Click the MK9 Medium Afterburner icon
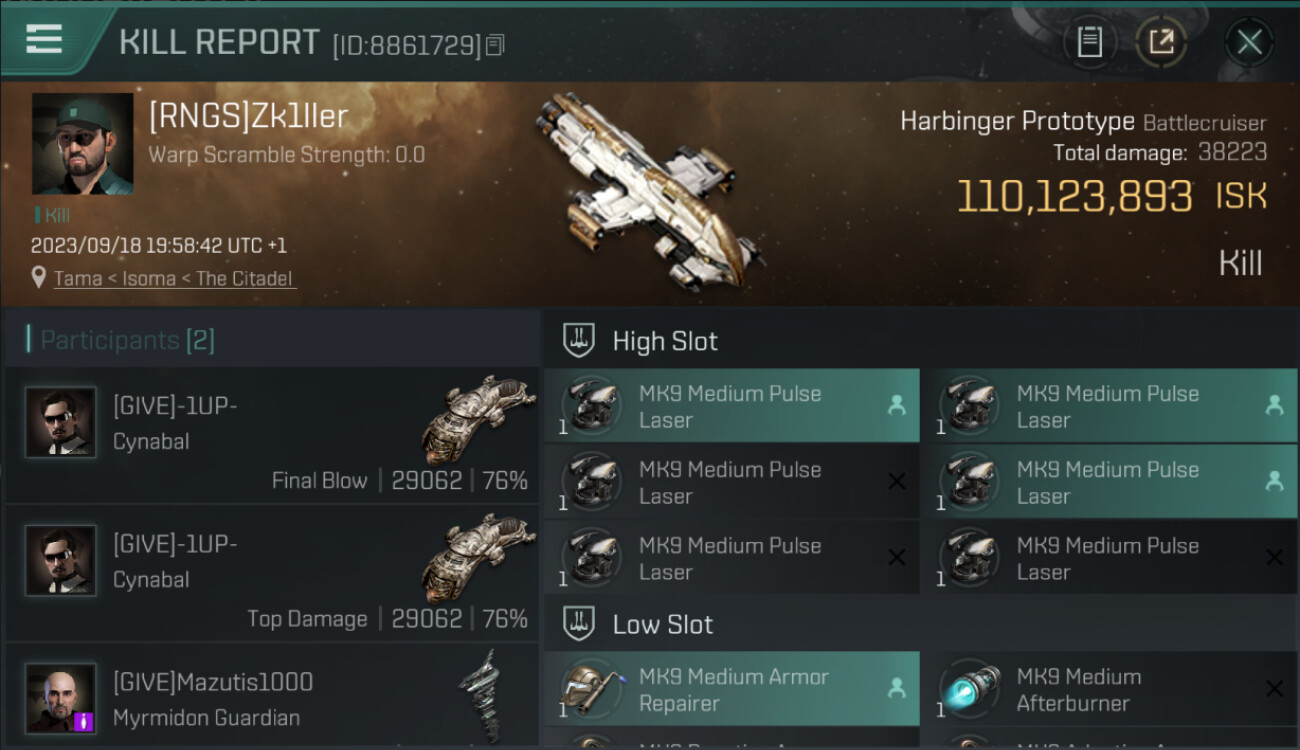 tap(970, 690)
